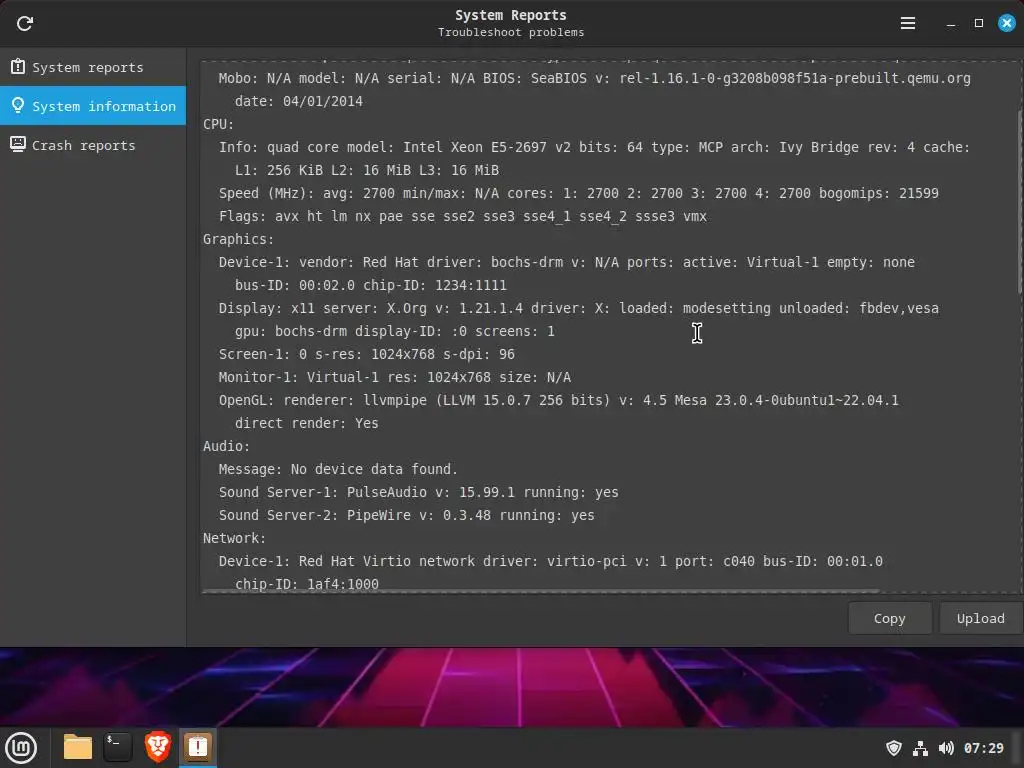
Task: Click the 'gpu: bochs-drm display-ID' line
Action: tap(394, 331)
